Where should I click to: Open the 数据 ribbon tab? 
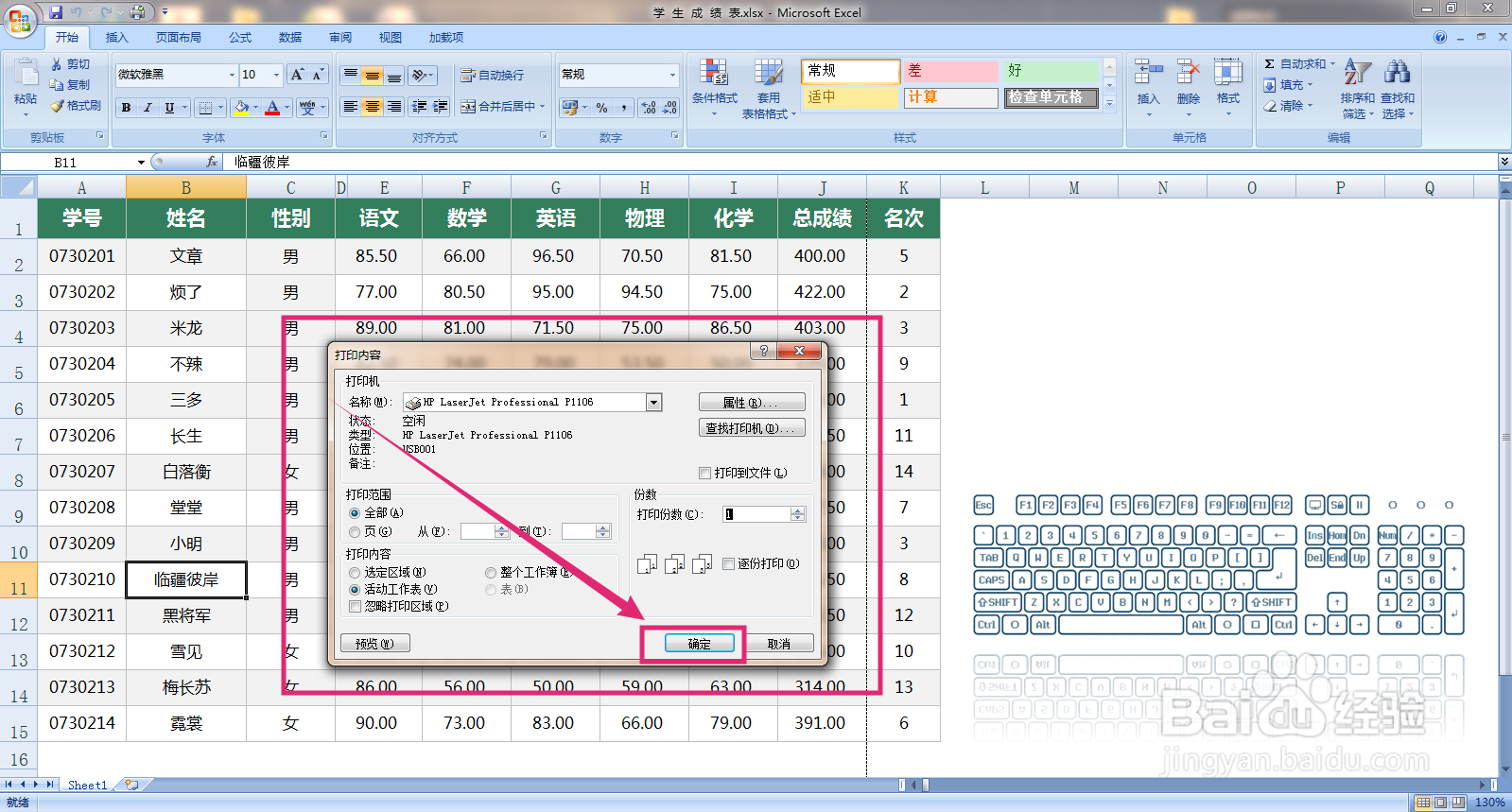pyautogui.click(x=290, y=38)
